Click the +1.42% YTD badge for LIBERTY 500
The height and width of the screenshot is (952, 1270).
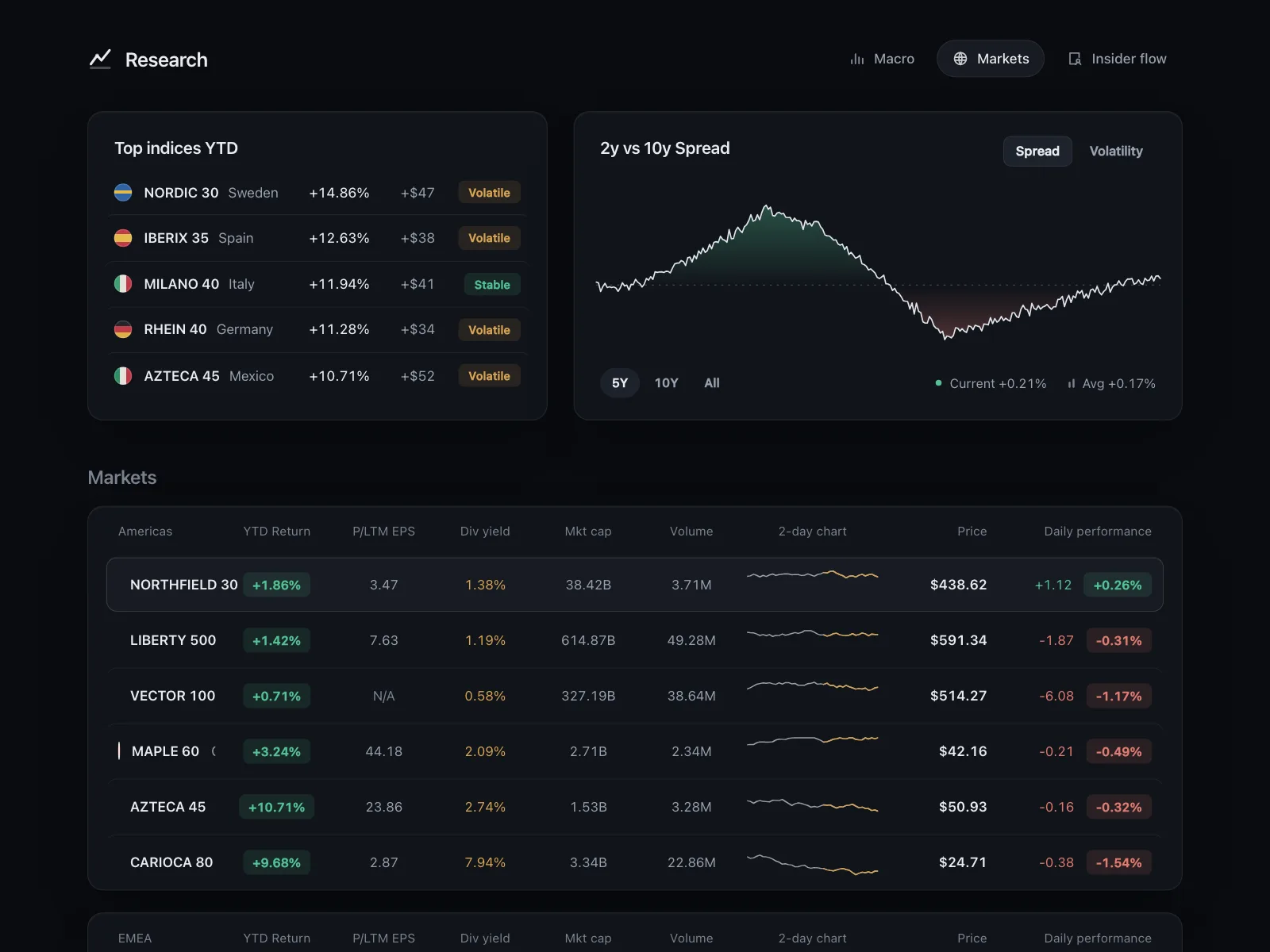point(276,640)
